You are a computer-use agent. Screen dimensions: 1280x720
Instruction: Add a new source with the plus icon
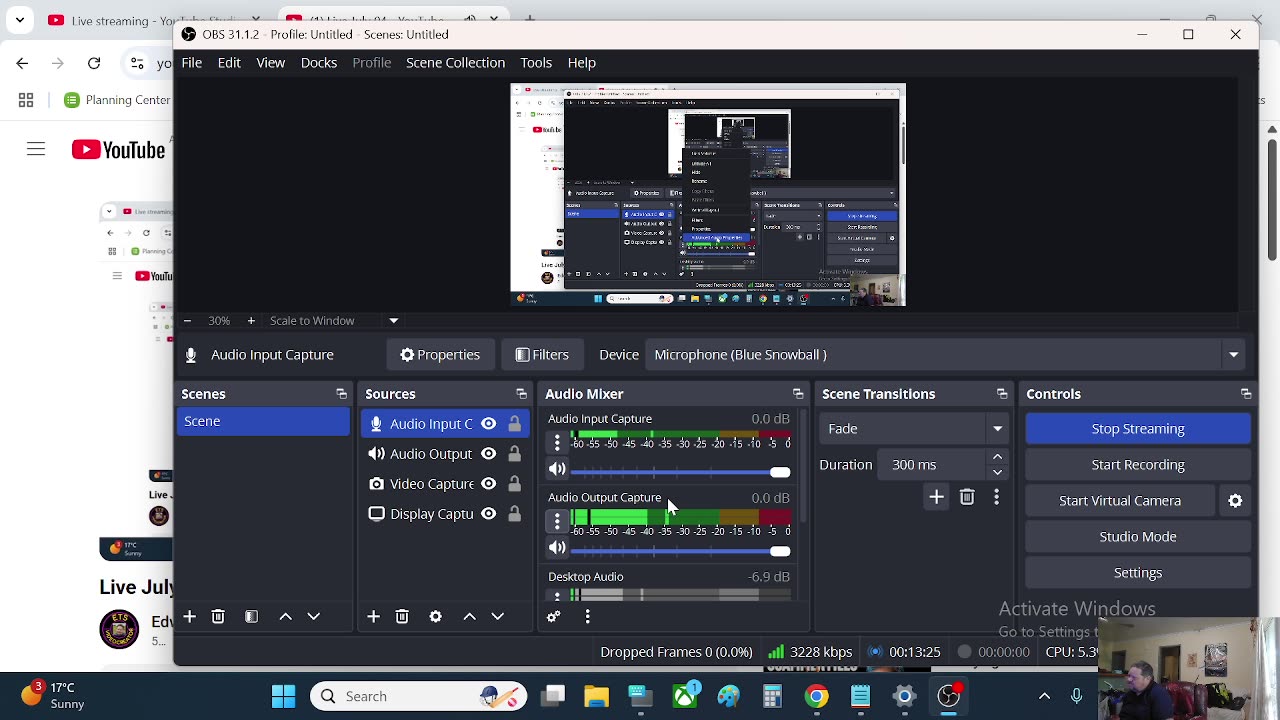(373, 617)
